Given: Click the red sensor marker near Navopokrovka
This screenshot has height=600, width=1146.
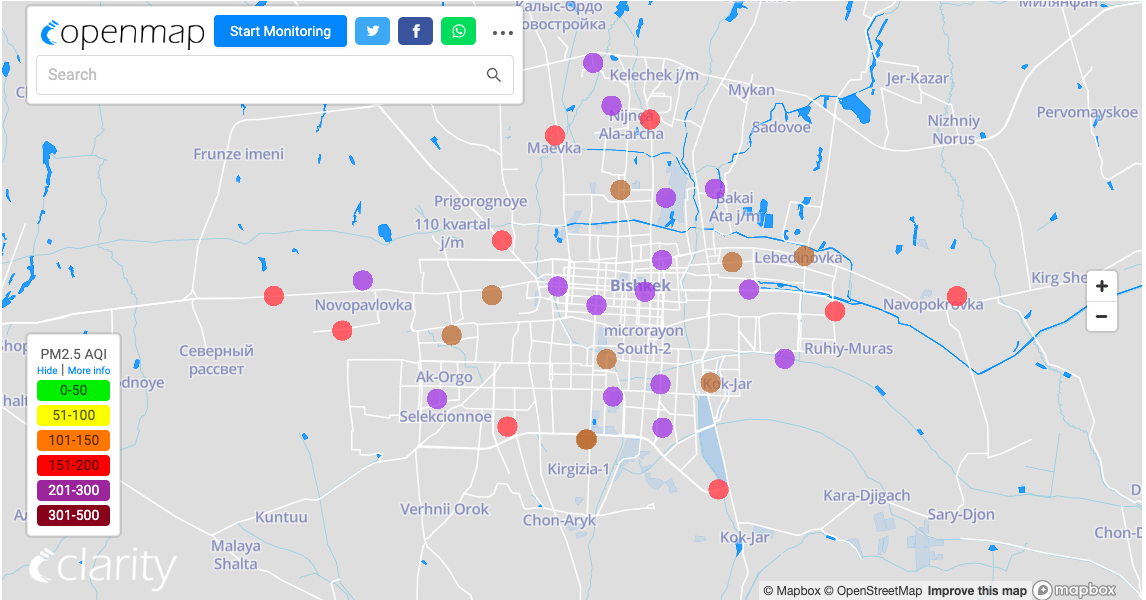Looking at the screenshot, I should [957, 296].
